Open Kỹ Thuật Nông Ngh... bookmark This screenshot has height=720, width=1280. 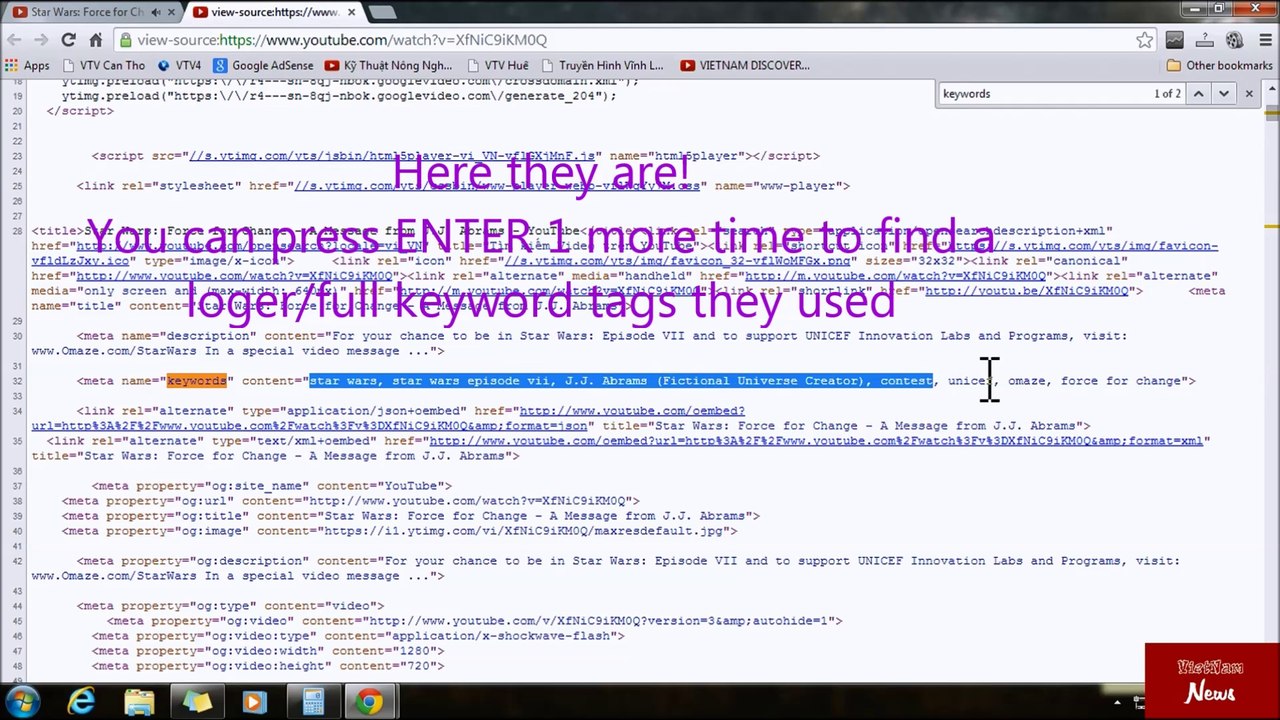[x=387, y=65]
